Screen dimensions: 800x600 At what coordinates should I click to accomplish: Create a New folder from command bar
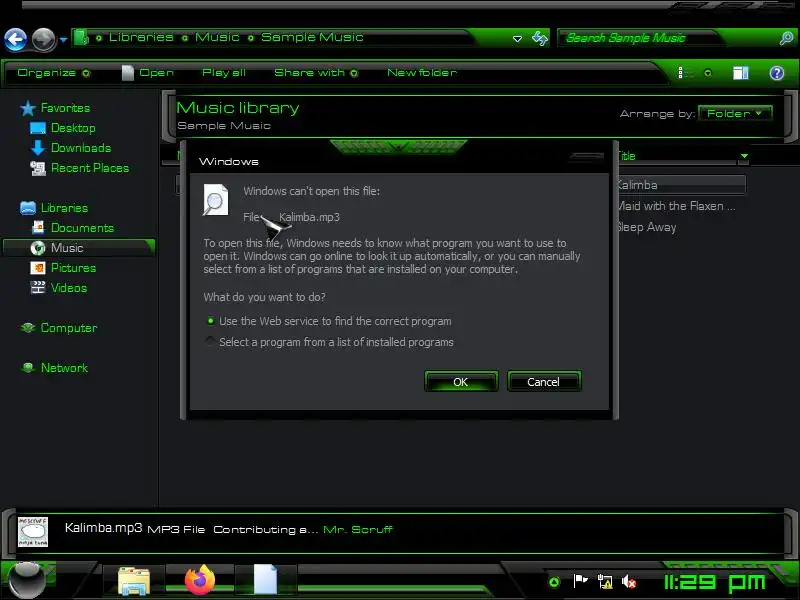(x=421, y=73)
